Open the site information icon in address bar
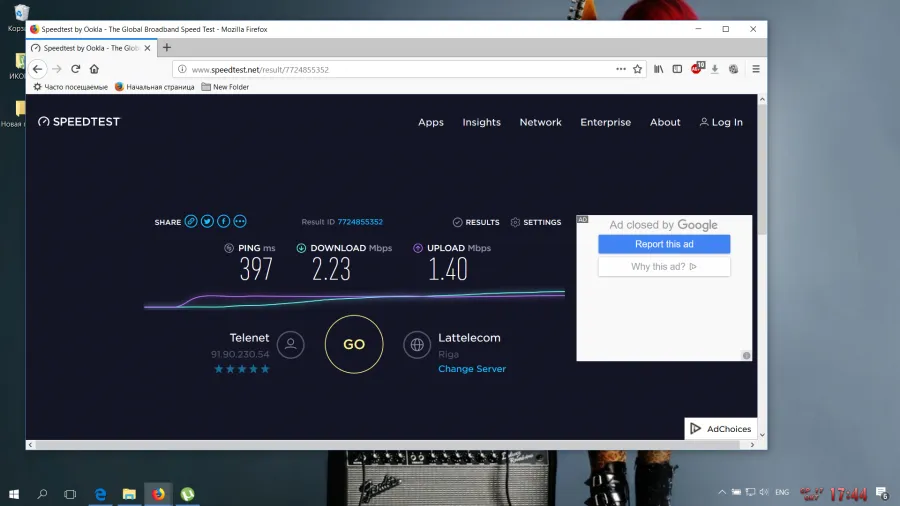 (182, 69)
